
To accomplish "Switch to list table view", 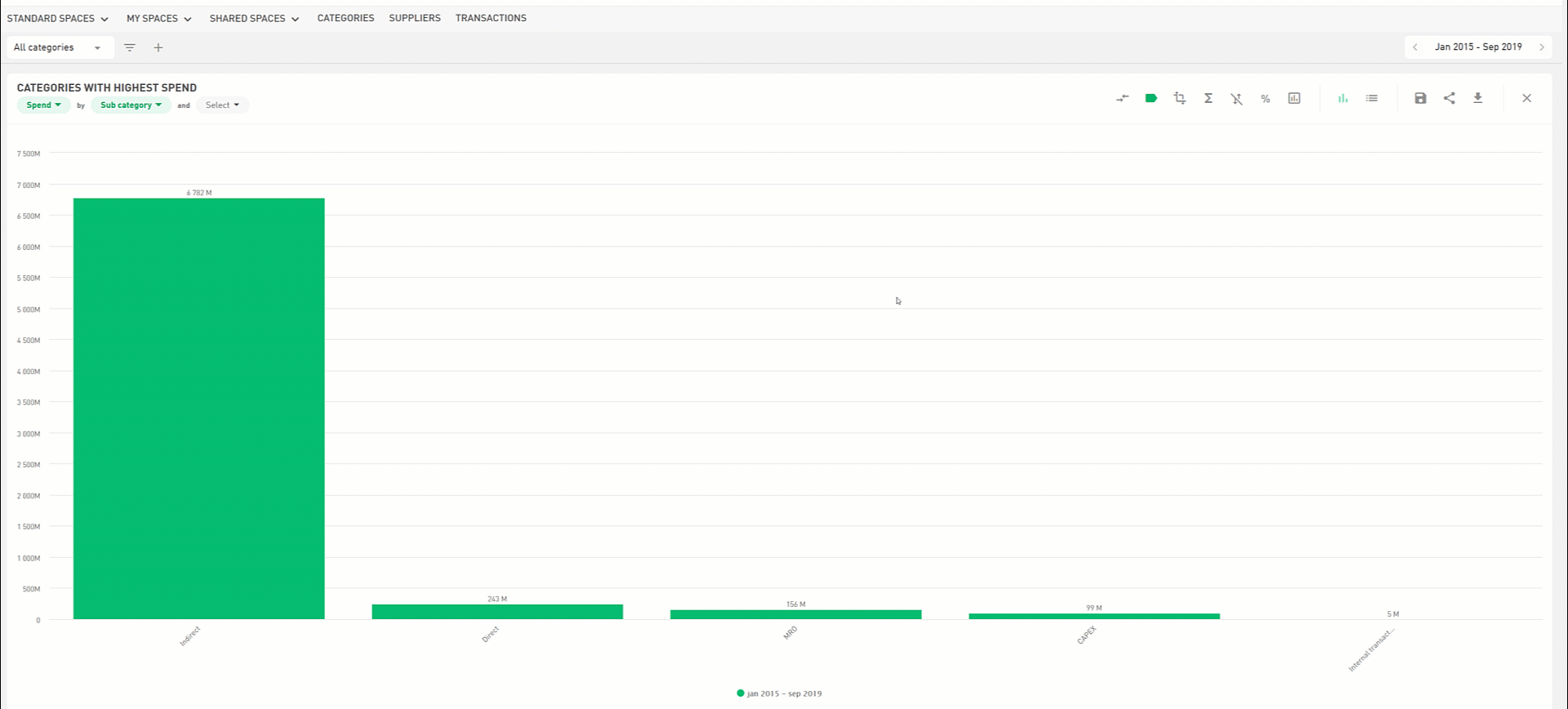I will click(x=1372, y=98).
